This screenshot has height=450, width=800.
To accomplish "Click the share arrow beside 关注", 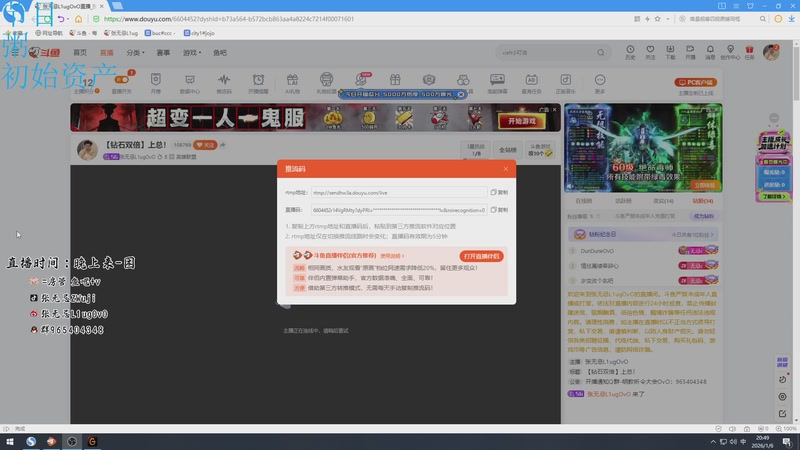I will tap(223, 145).
